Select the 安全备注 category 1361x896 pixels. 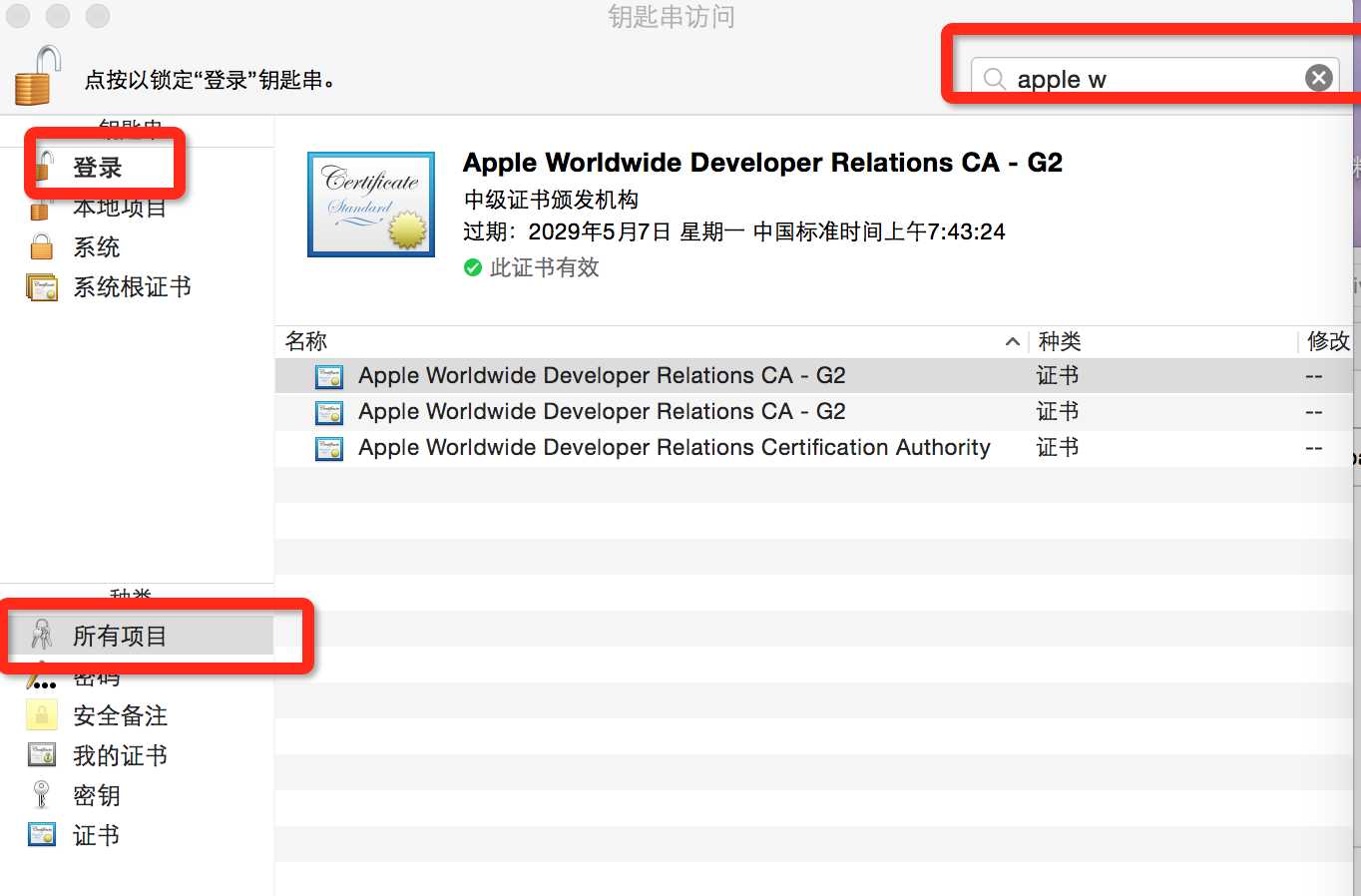[x=120, y=715]
